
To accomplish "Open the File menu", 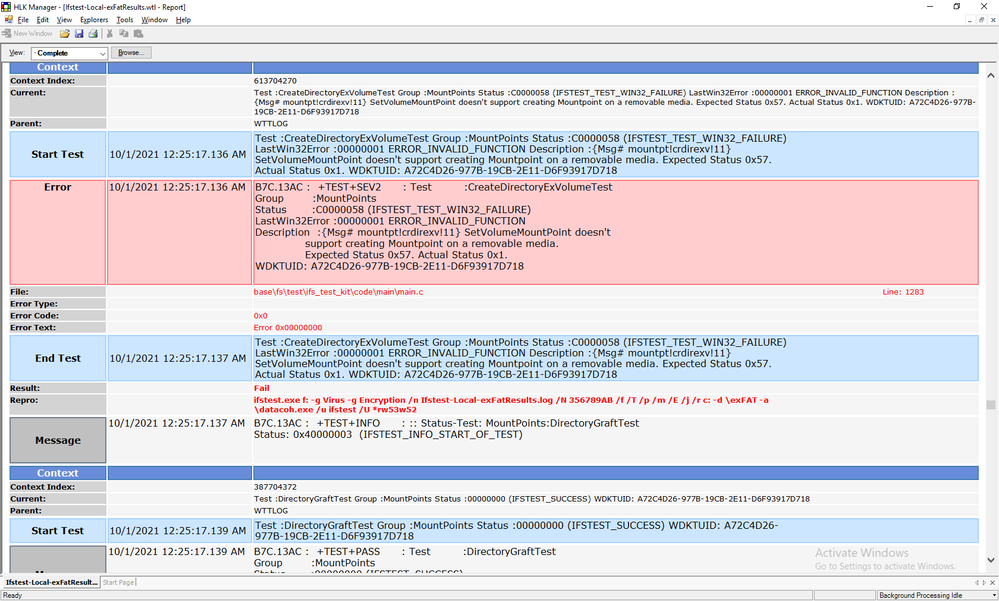I will pyautogui.click(x=24, y=20).
